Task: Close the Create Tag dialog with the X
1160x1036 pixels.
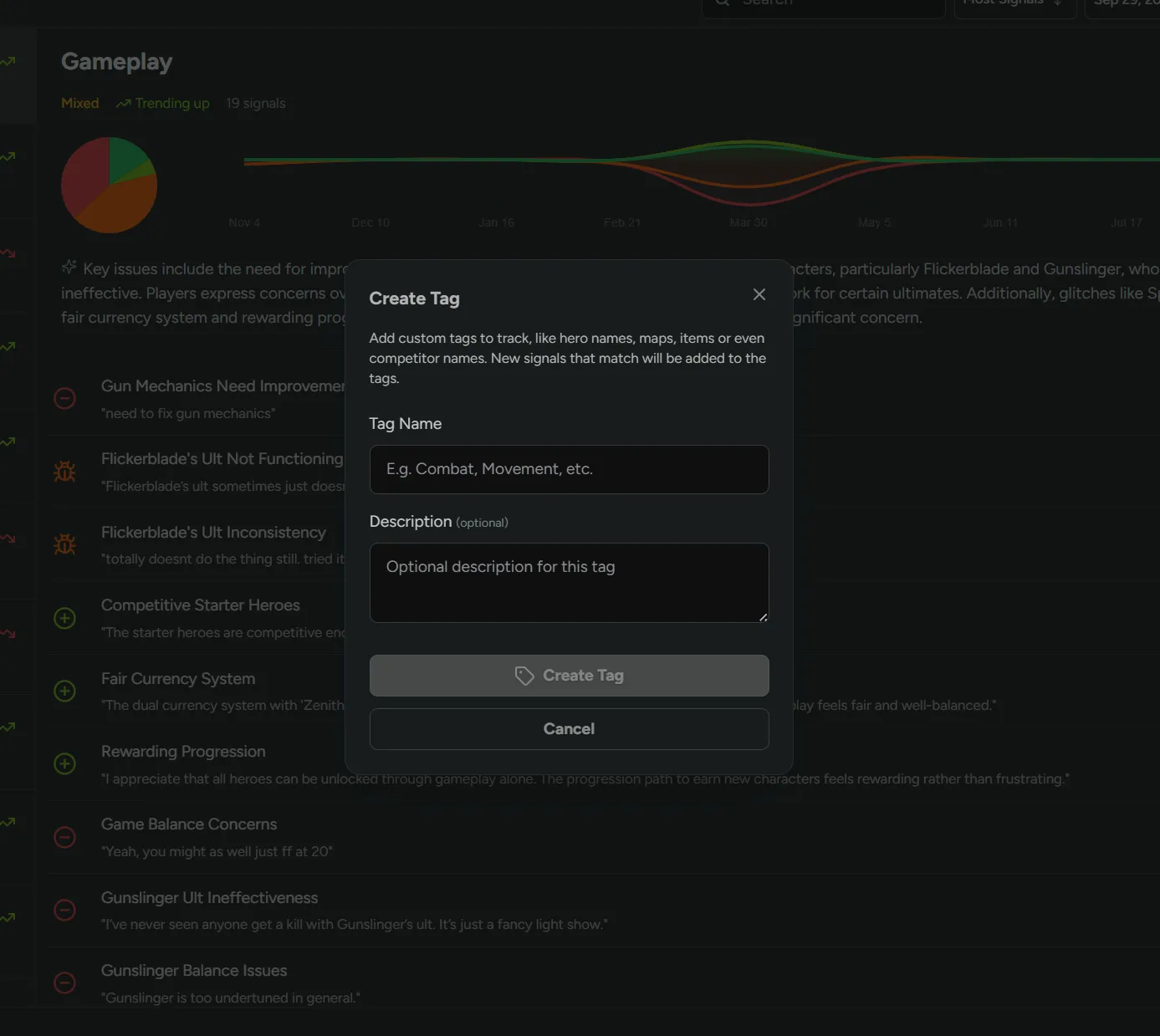Action: 759,294
